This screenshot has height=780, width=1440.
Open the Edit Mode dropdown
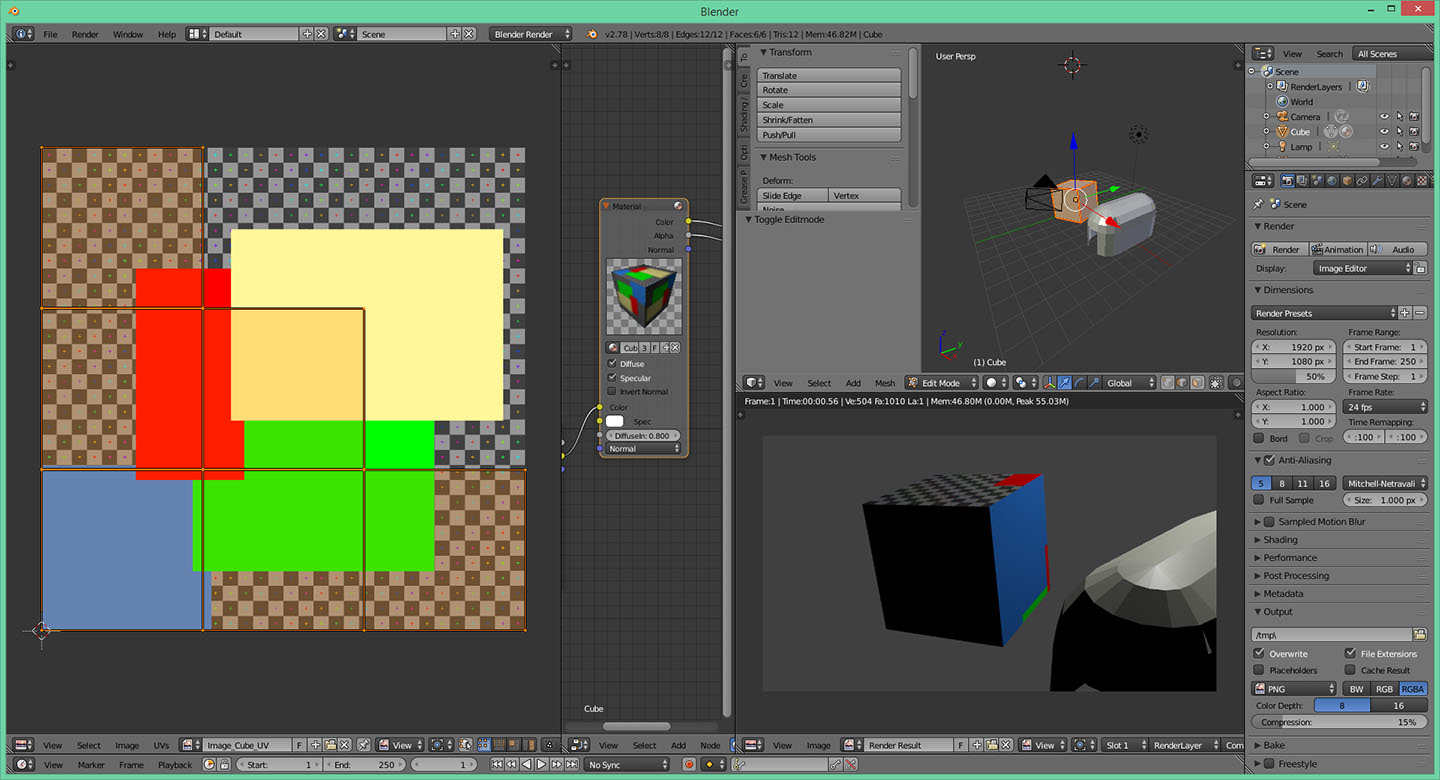coord(941,383)
